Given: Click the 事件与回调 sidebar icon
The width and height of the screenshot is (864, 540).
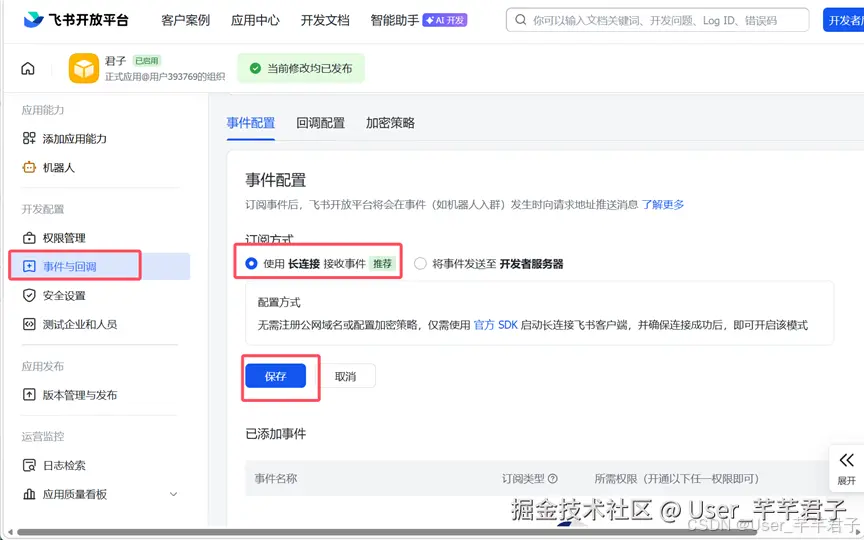Looking at the screenshot, I should 29,267.
